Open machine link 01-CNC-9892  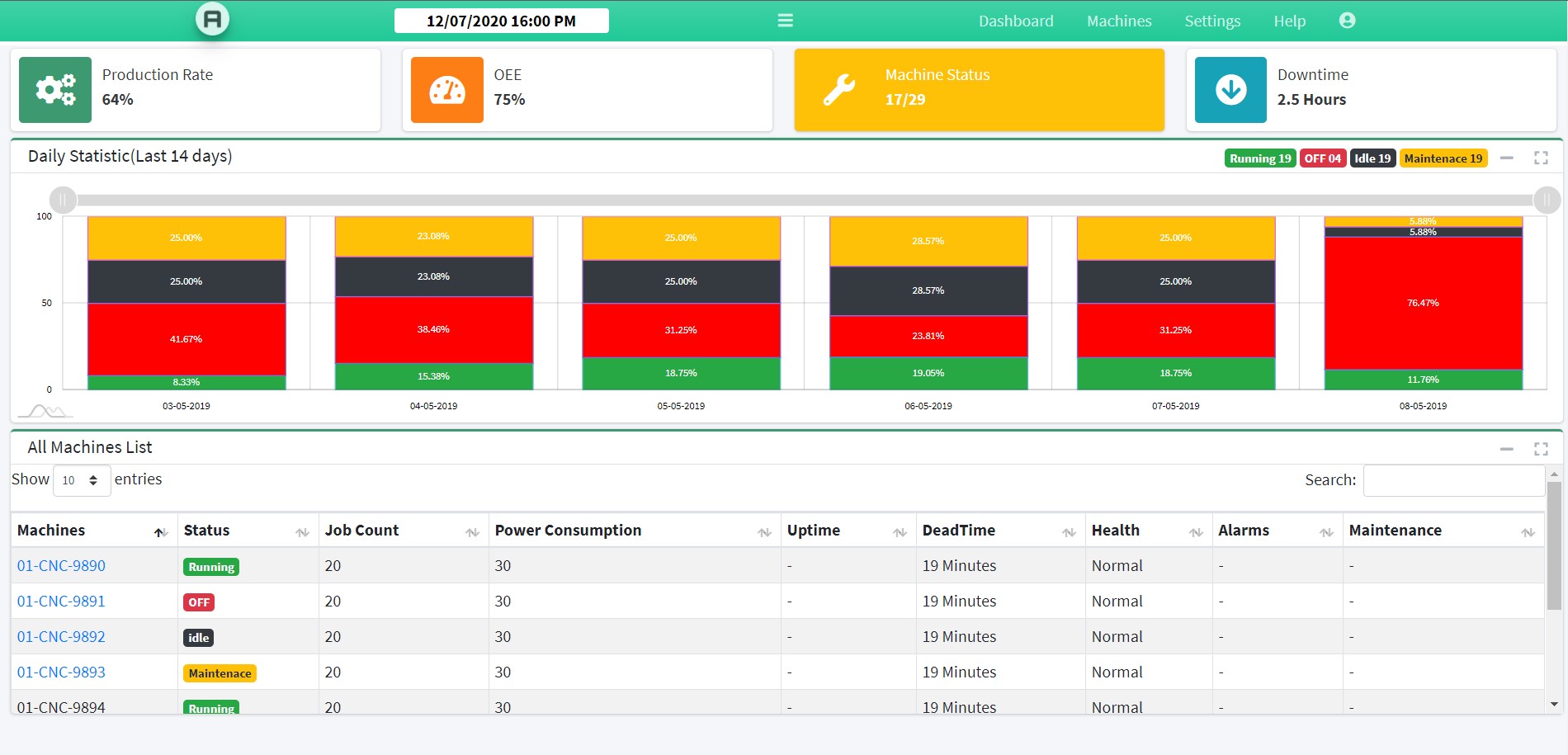coord(61,637)
